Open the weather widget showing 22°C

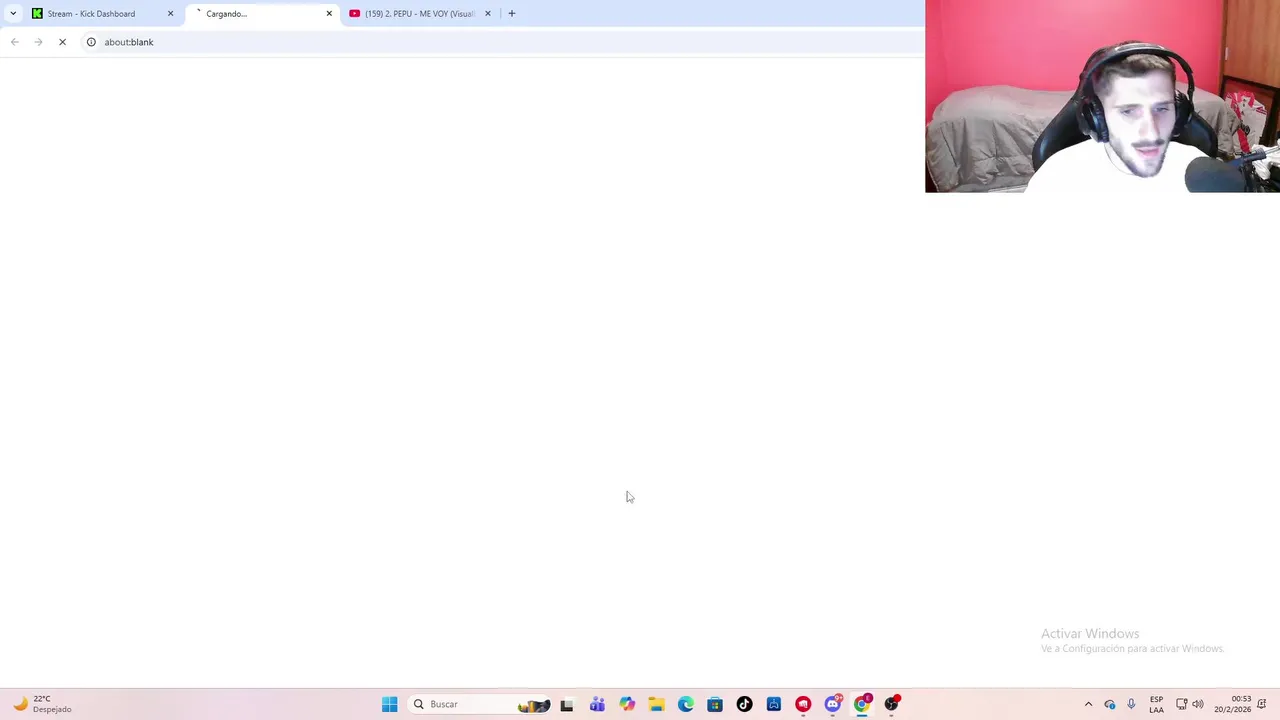coord(41,704)
